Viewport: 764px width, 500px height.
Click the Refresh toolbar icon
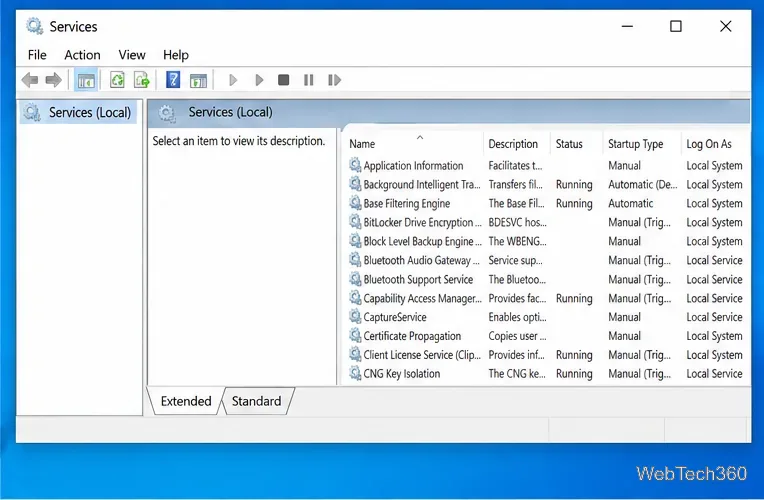(117, 80)
